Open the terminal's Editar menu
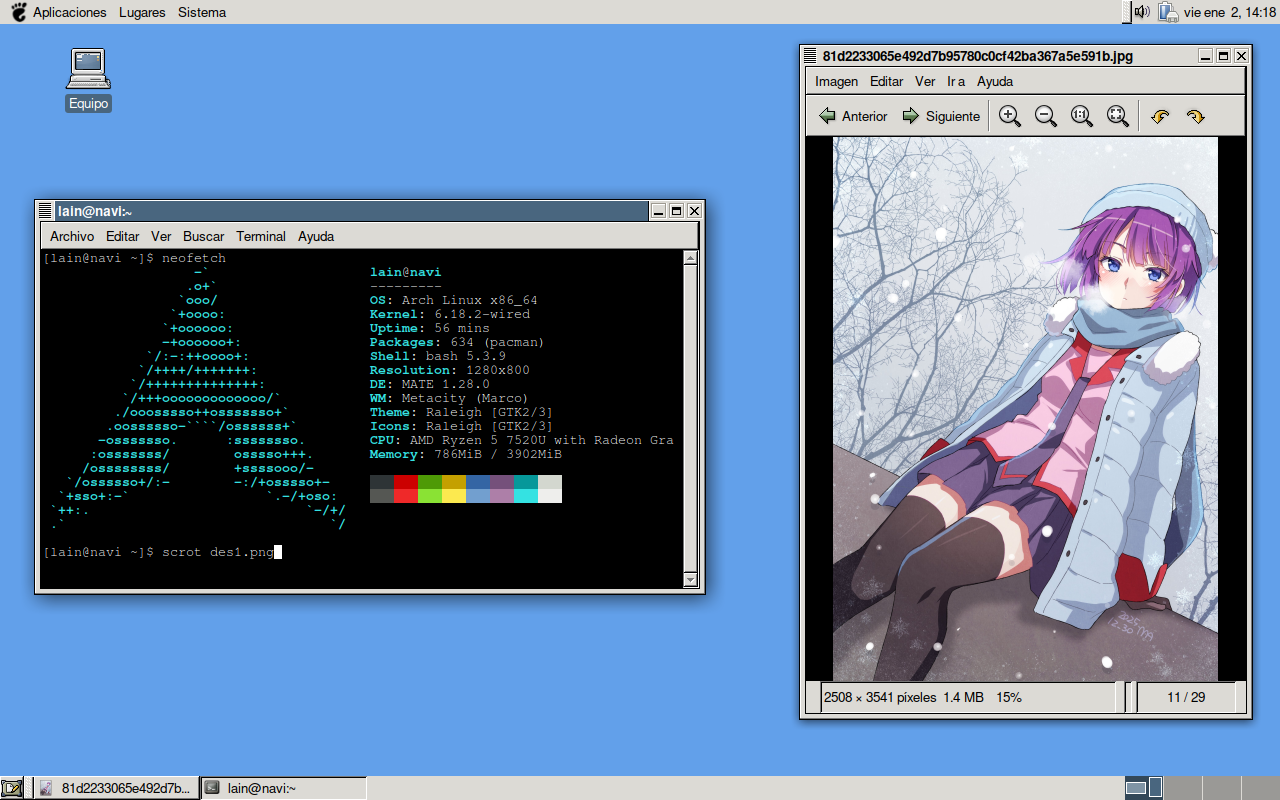The width and height of the screenshot is (1280, 800). click(123, 236)
